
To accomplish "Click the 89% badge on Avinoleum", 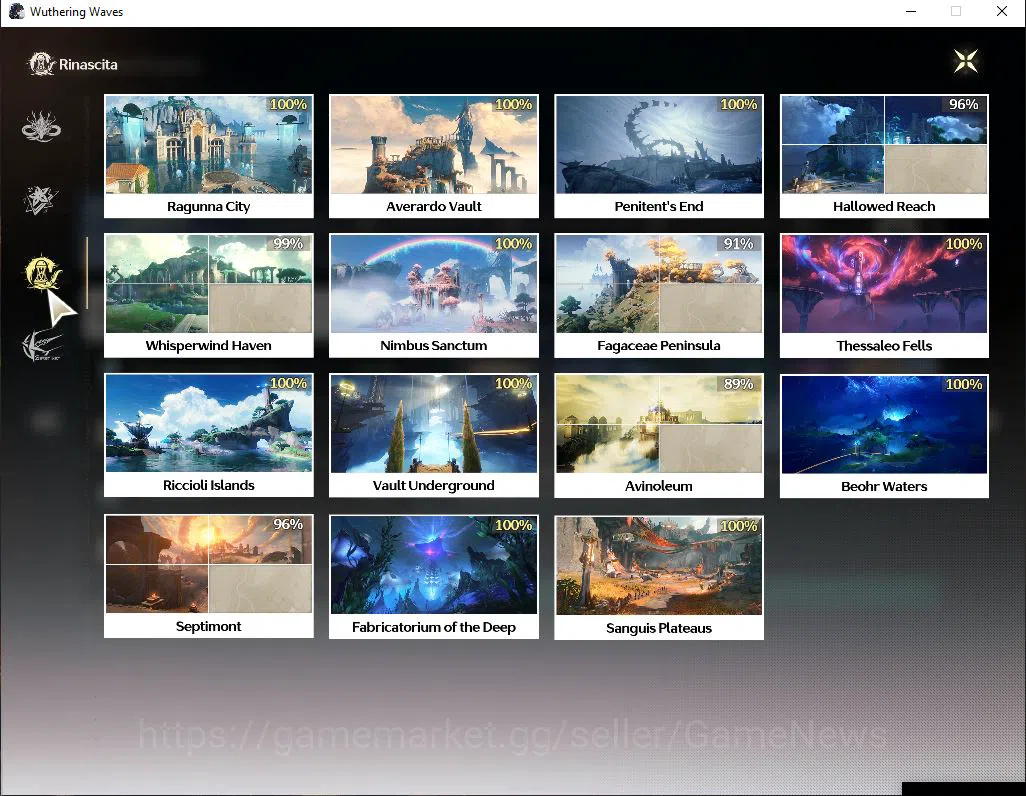I will tap(739, 384).
